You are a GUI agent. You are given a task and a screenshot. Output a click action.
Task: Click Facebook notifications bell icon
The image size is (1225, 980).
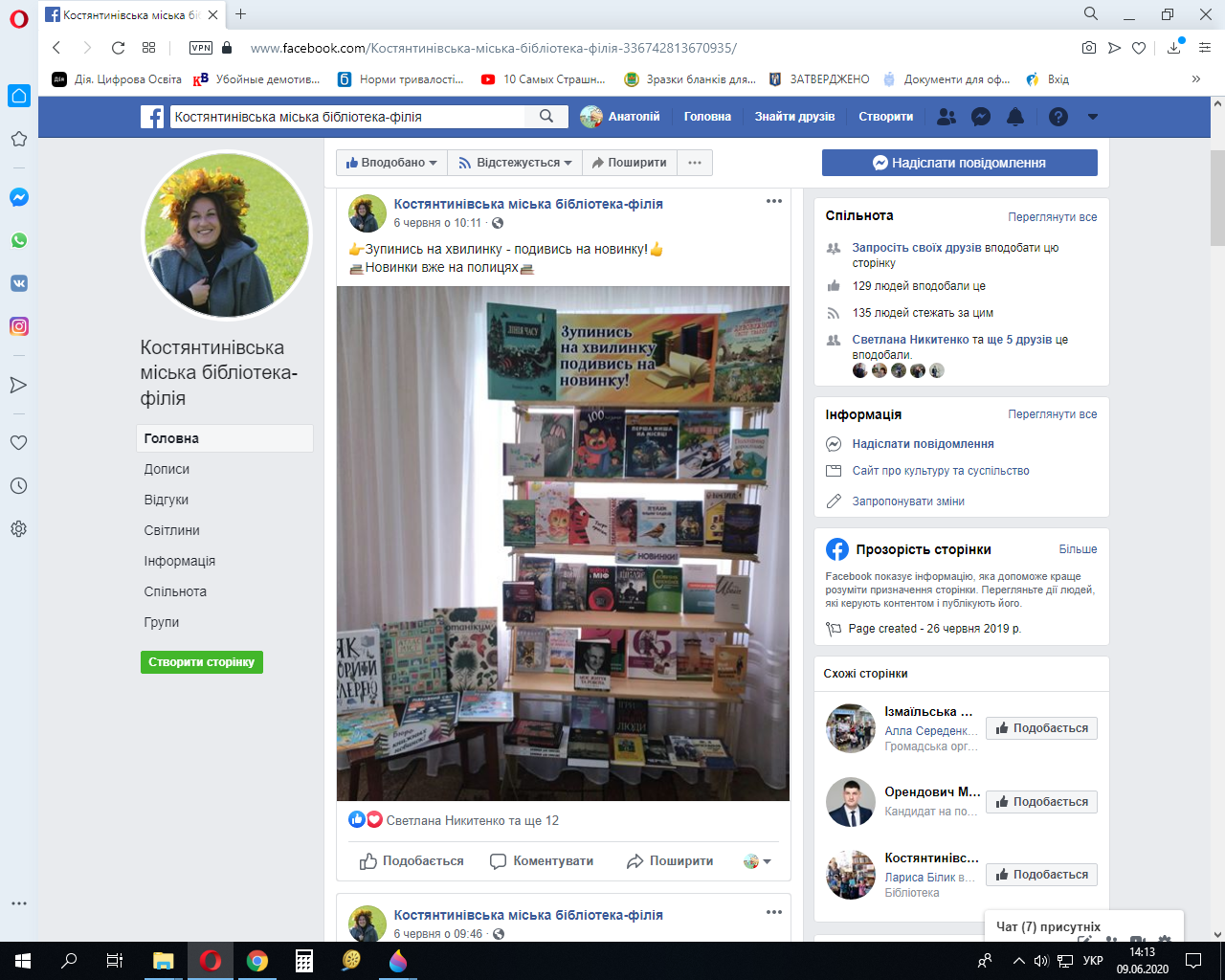click(1015, 117)
